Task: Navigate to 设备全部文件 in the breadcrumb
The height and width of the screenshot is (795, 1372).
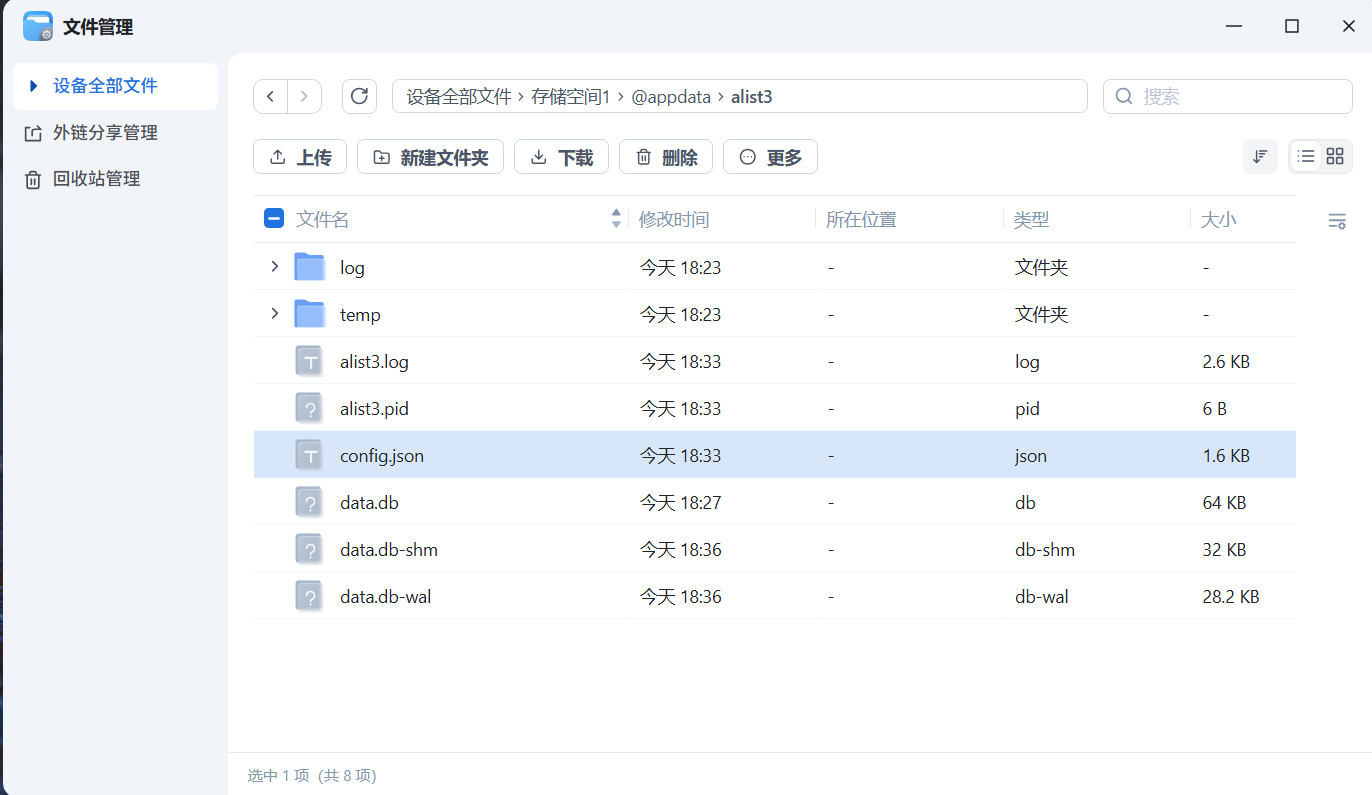Action: [459, 97]
